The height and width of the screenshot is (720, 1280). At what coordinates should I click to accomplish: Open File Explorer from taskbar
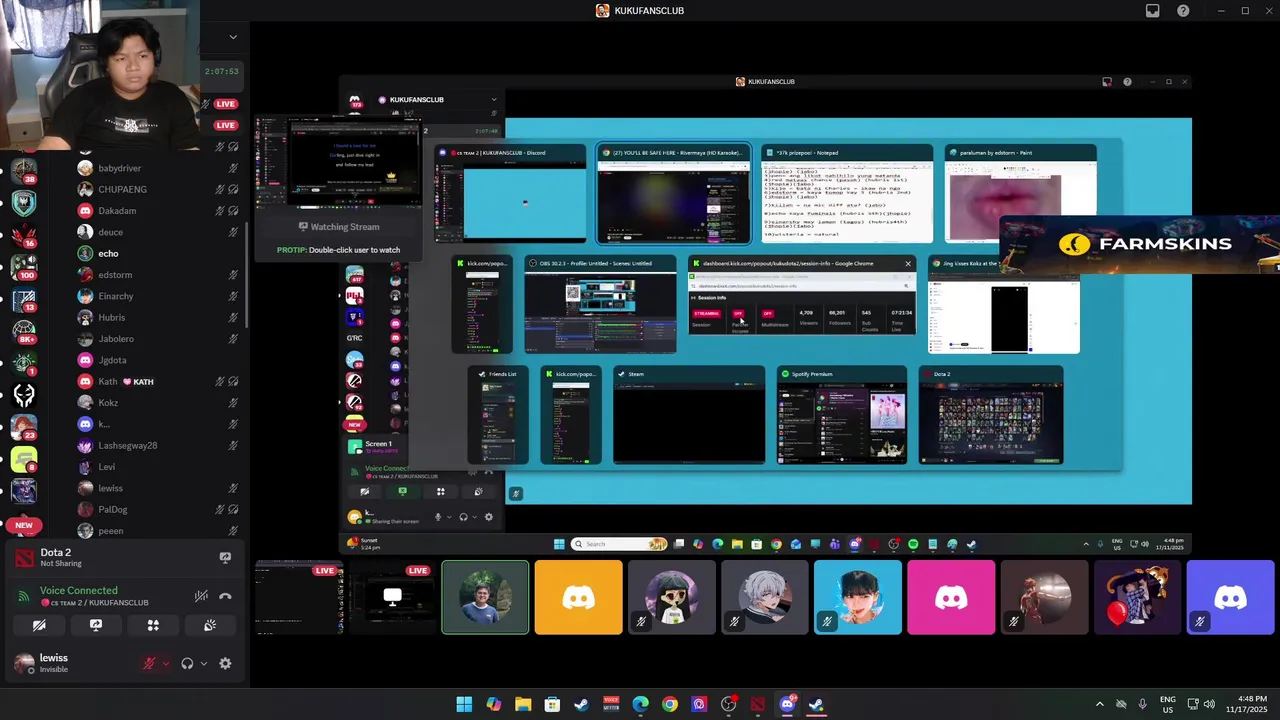pyautogui.click(x=523, y=704)
